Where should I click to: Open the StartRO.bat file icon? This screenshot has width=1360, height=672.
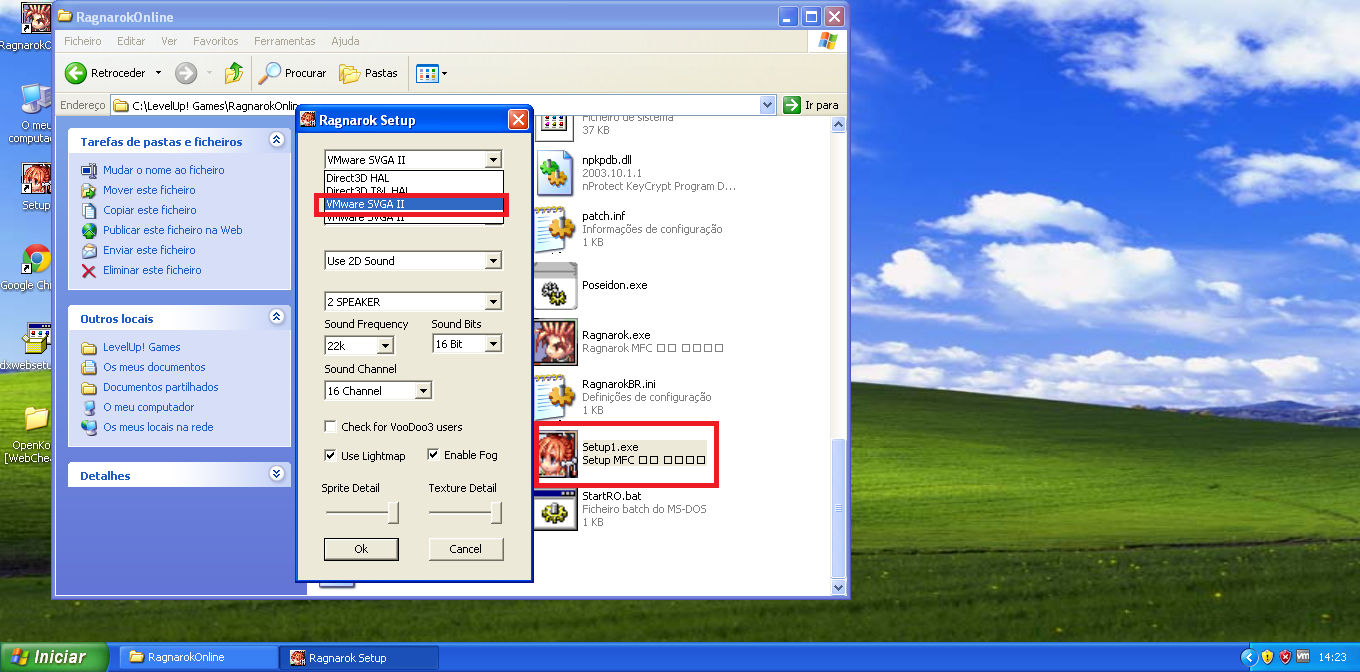pos(555,509)
